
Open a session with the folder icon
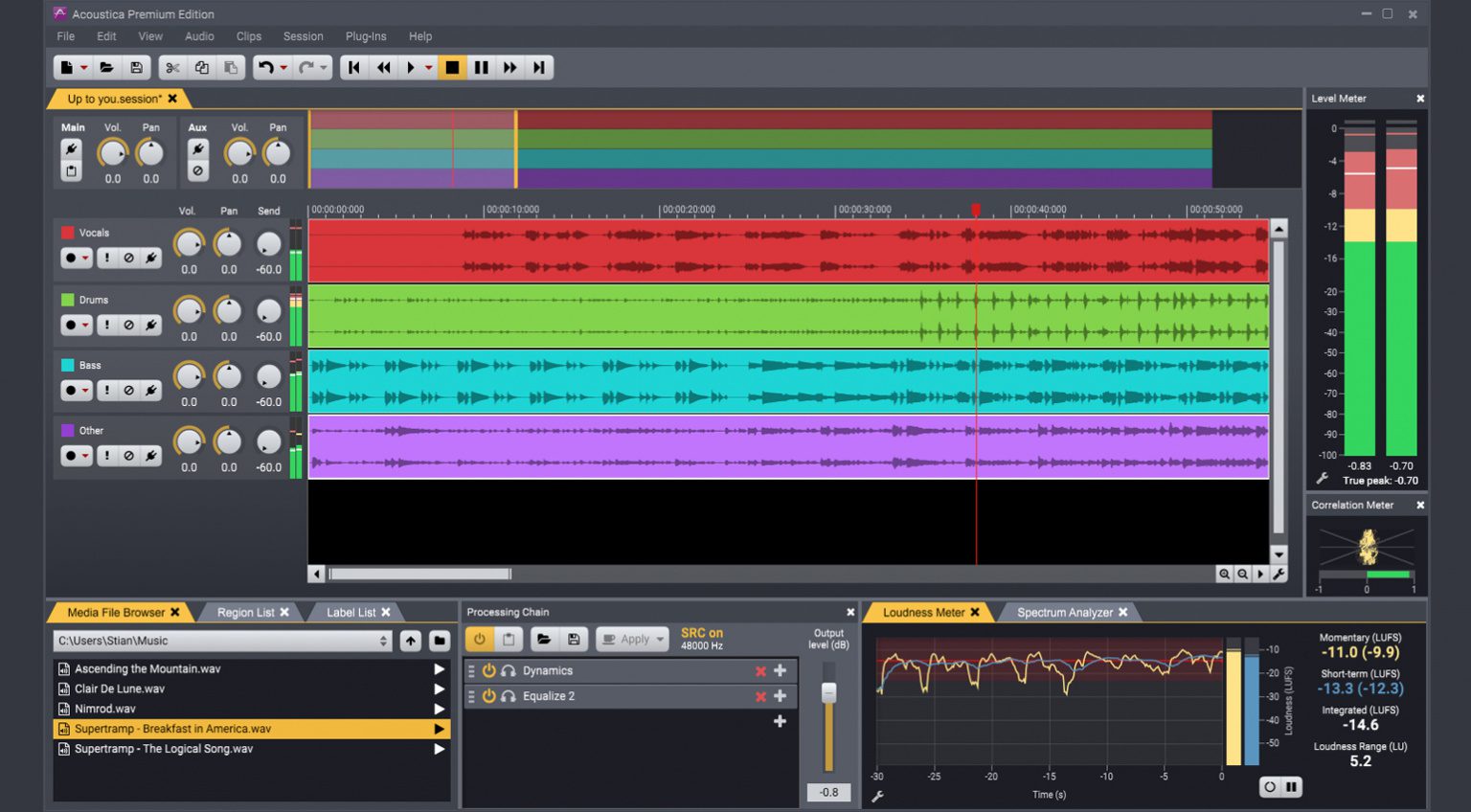(x=107, y=67)
